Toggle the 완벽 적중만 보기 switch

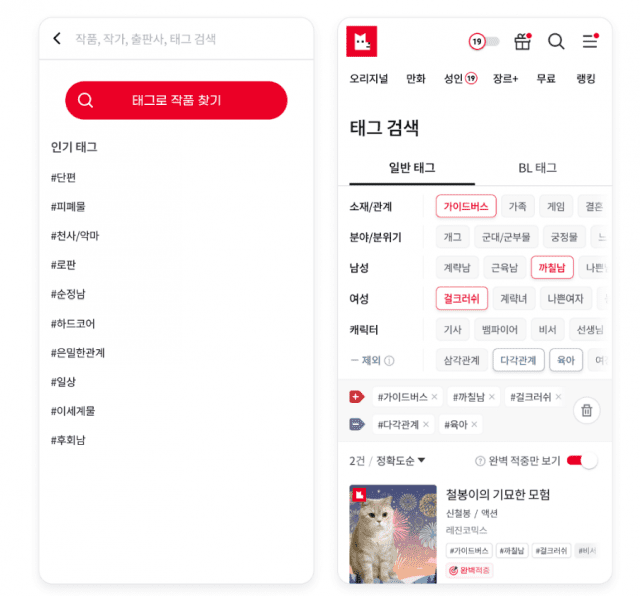click(582, 461)
